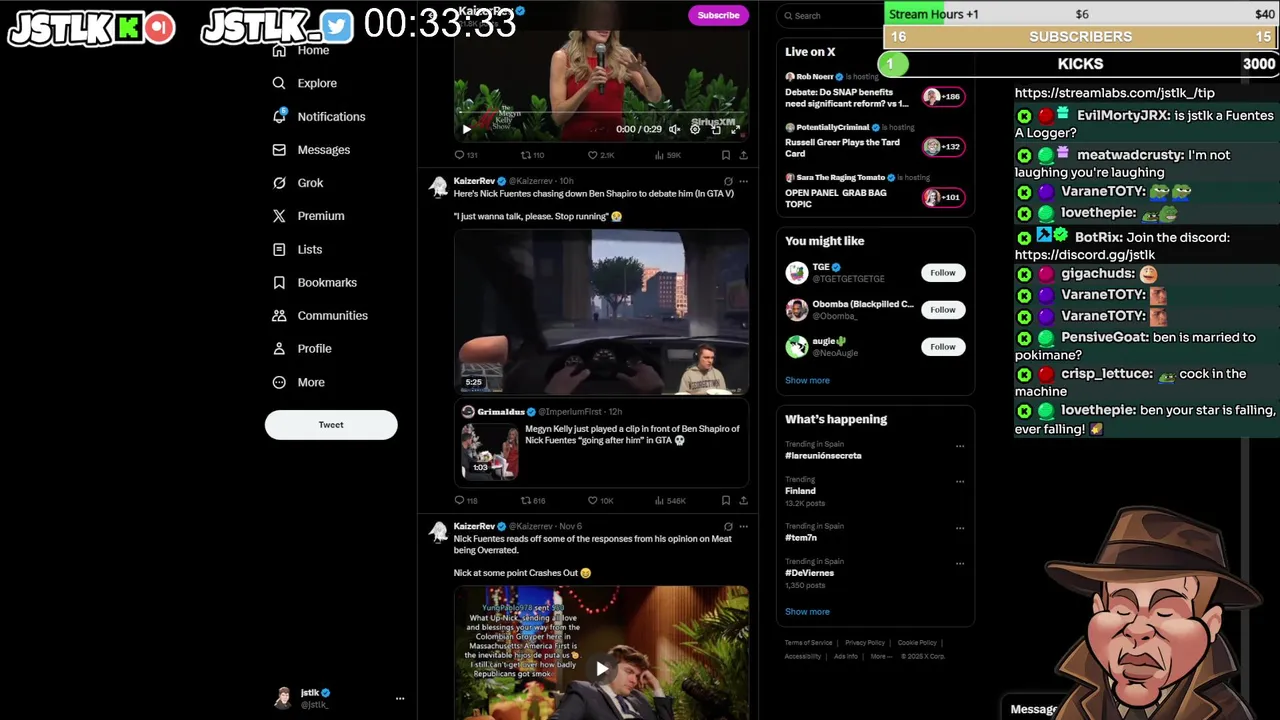Screen dimensions: 1280x720
Task: Retweet the post with 110 reposts
Action: (532, 155)
